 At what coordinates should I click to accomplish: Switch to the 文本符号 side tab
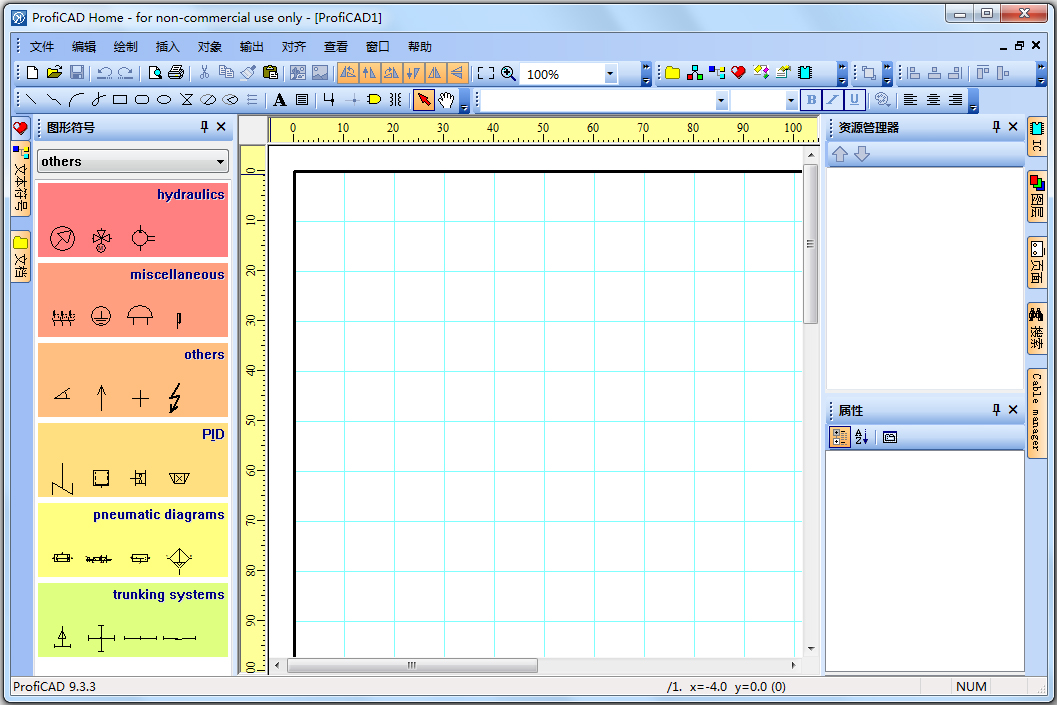point(21,179)
